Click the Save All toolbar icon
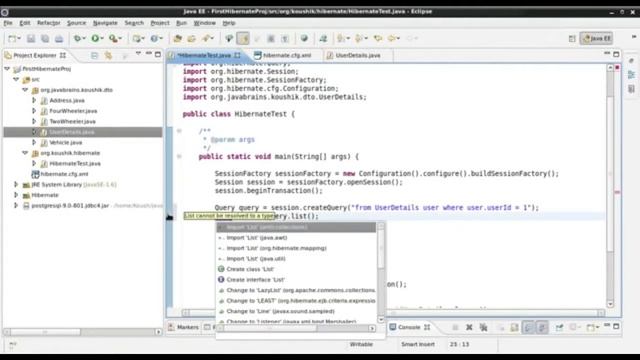640x360 pixels. click(x=45, y=39)
